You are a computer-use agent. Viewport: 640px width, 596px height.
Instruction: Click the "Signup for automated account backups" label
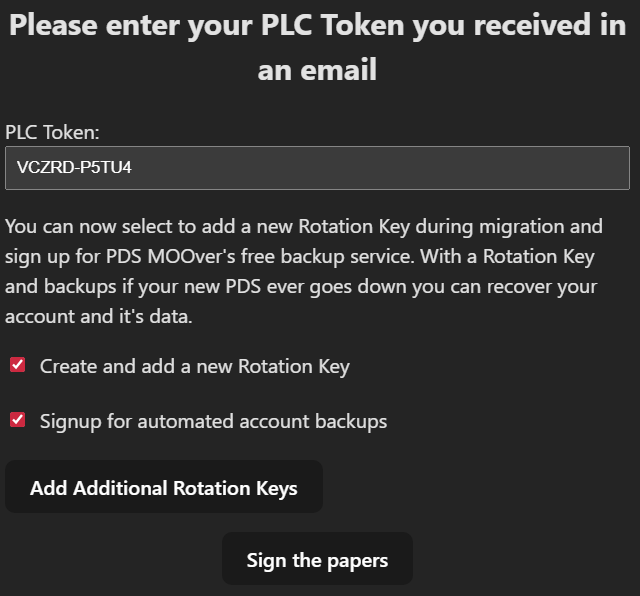(x=213, y=421)
